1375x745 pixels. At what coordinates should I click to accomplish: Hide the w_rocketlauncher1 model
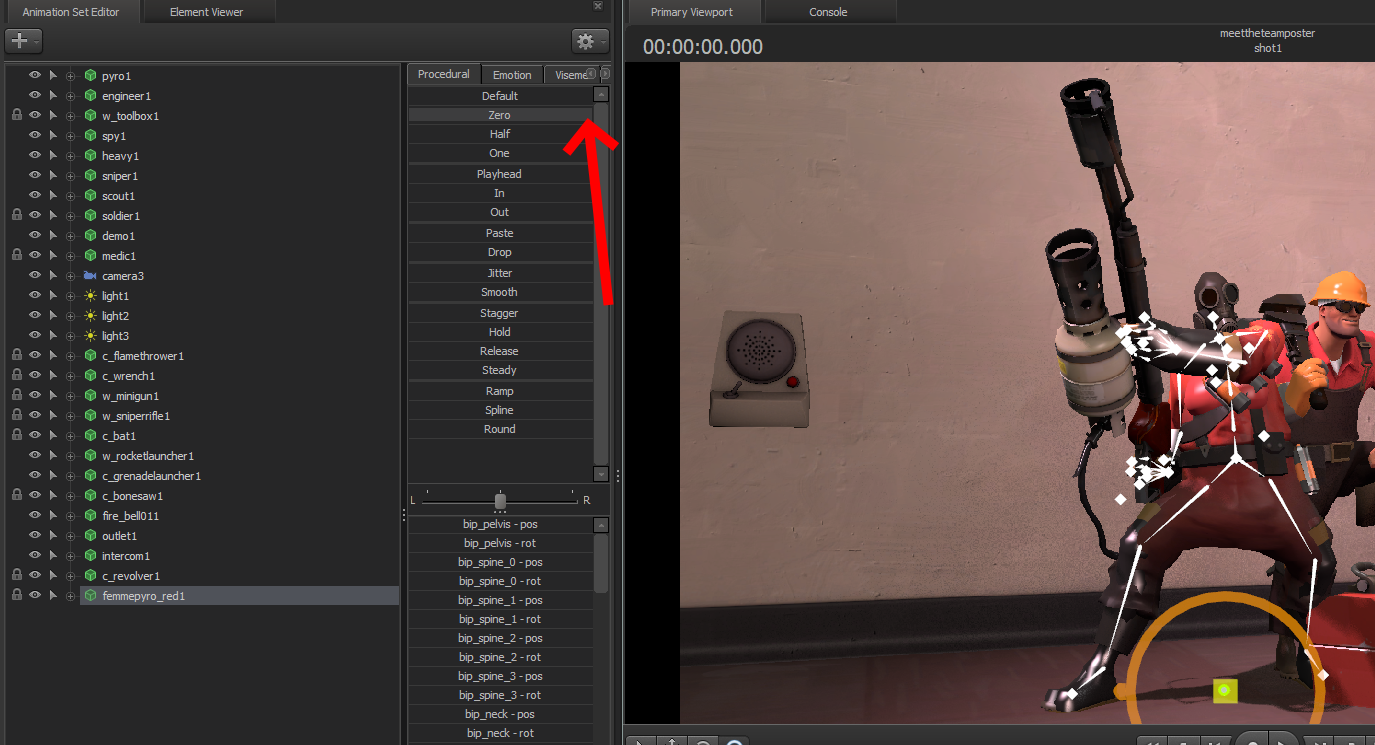pos(35,456)
